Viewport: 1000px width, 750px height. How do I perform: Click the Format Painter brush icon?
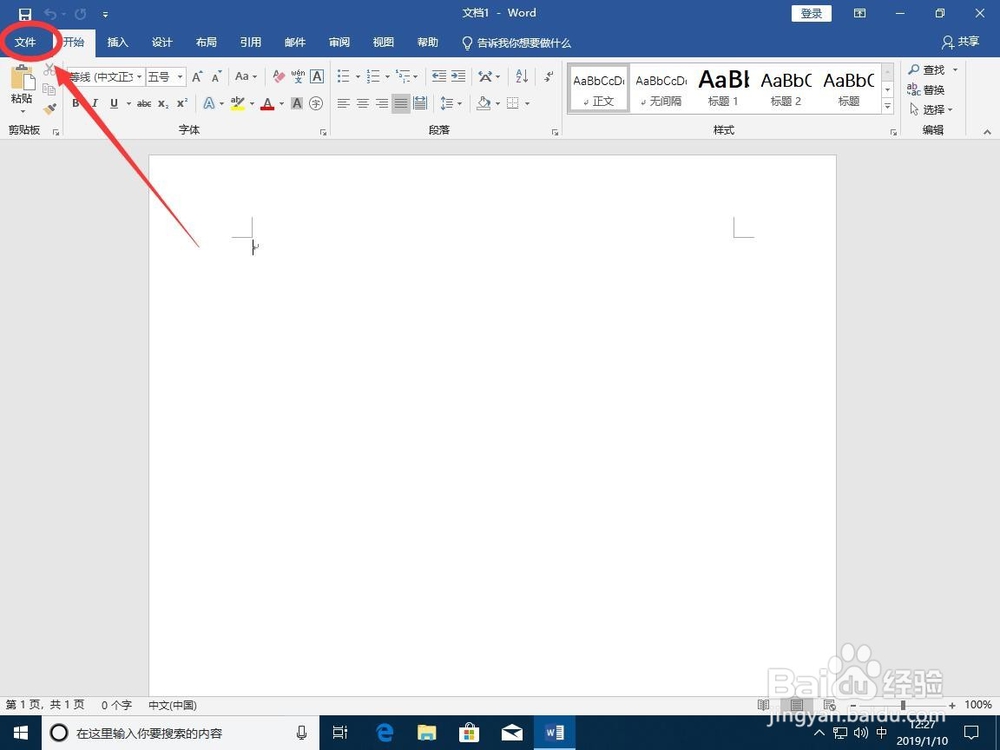click(50, 109)
